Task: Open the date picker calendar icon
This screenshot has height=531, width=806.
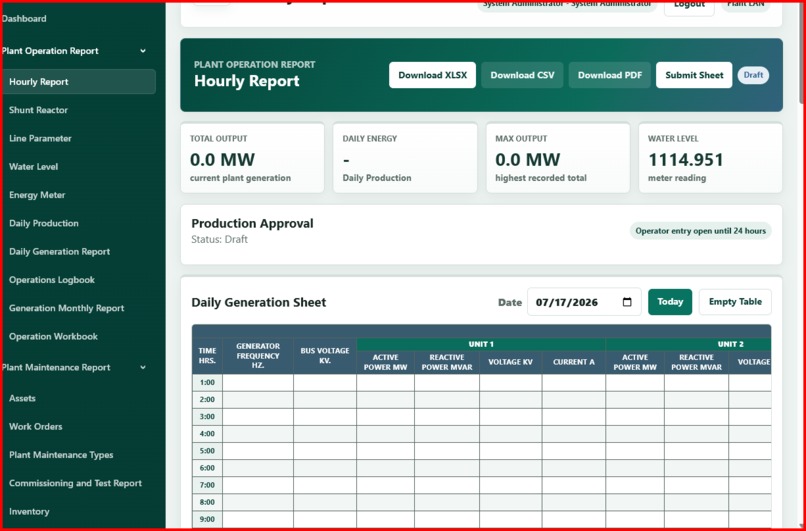Action: click(627, 302)
